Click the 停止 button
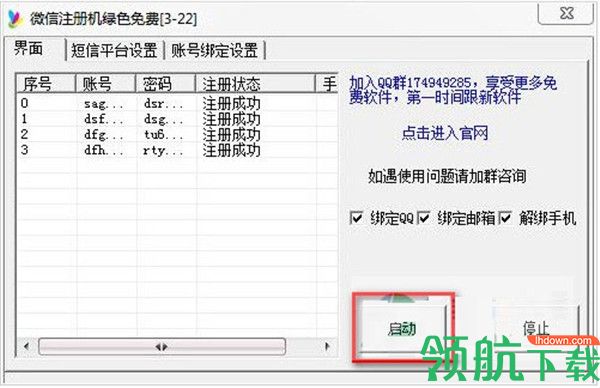Screen dimensions: 600x388 (x=536, y=329)
